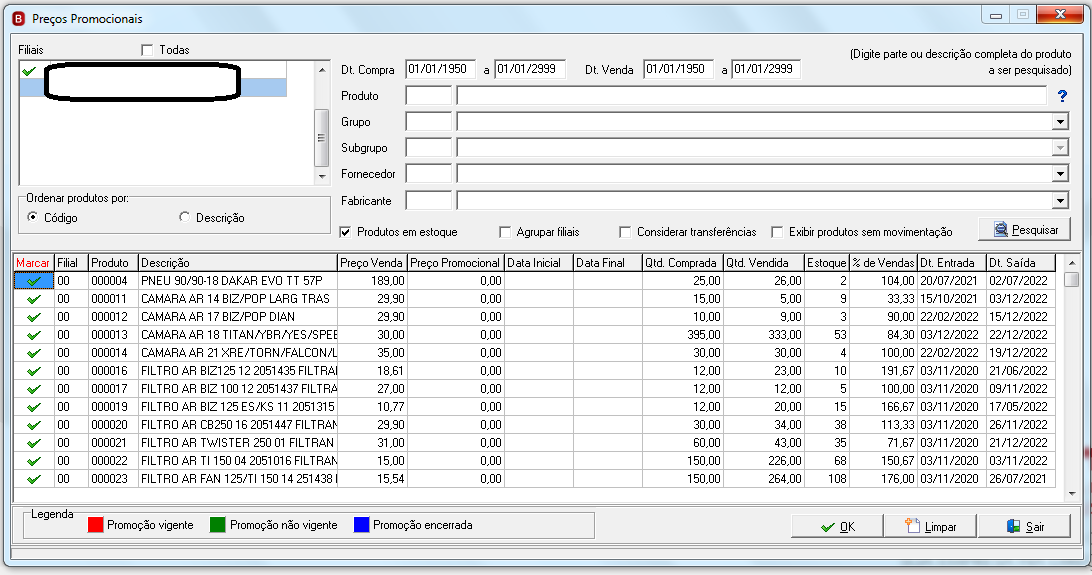Open the Grupo dropdown arrow

point(1060,122)
